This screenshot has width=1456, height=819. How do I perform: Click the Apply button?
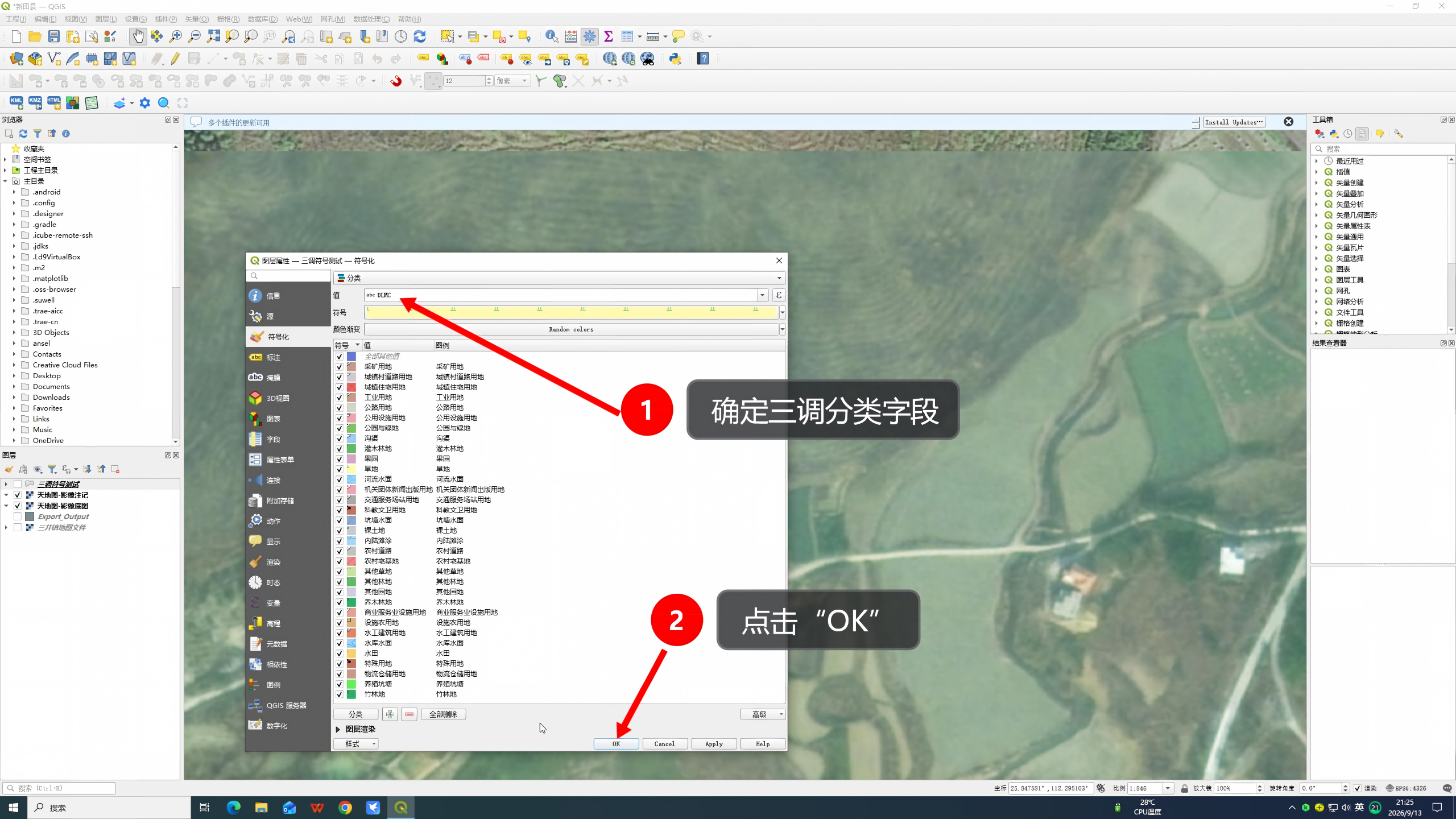pyautogui.click(x=714, y=744)
